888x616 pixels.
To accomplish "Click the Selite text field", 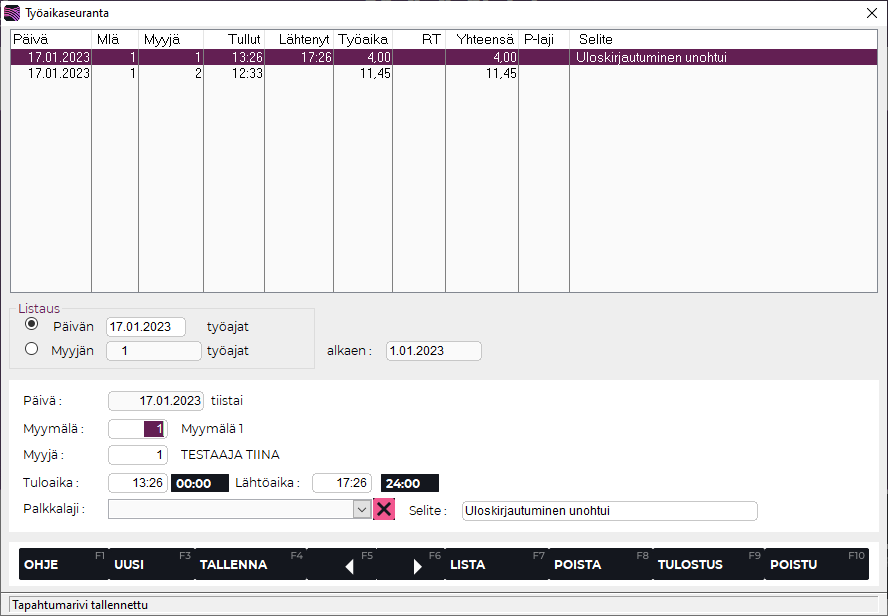I will (609, 511).
